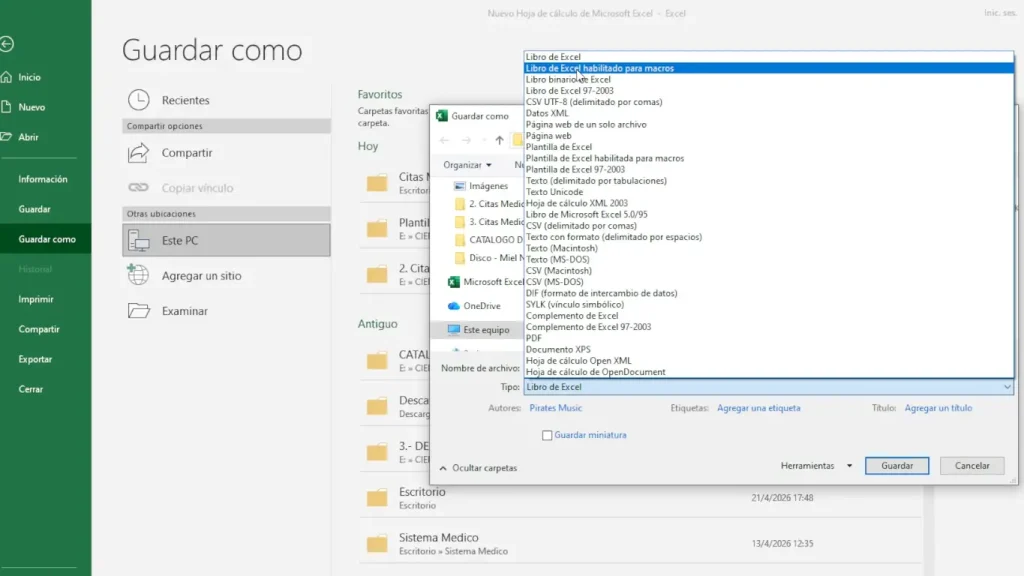Choose Hoja de cálculo XML 2003
The height and width of the screenshot is (576, 1024).
[769, 203]
